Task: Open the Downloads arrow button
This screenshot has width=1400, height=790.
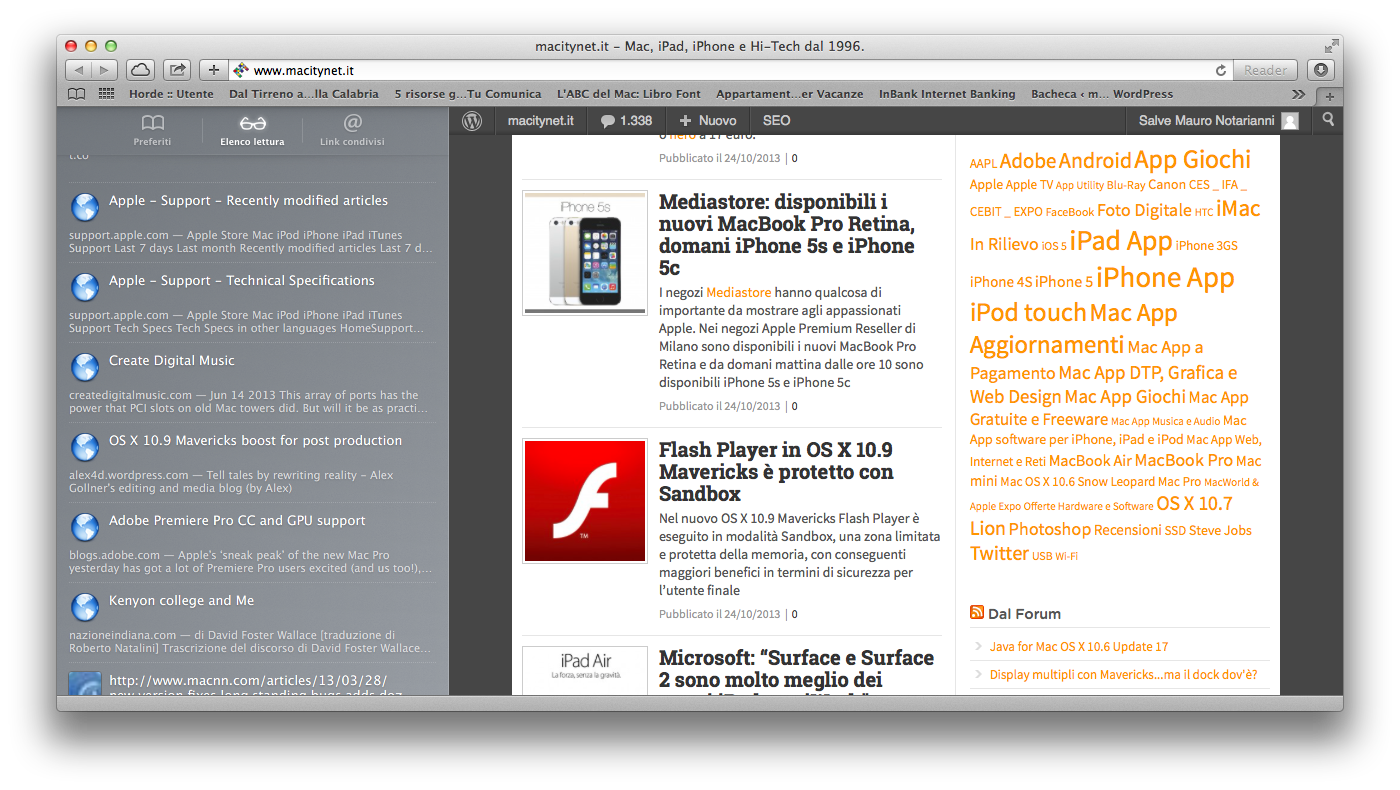Action: 1322,70
